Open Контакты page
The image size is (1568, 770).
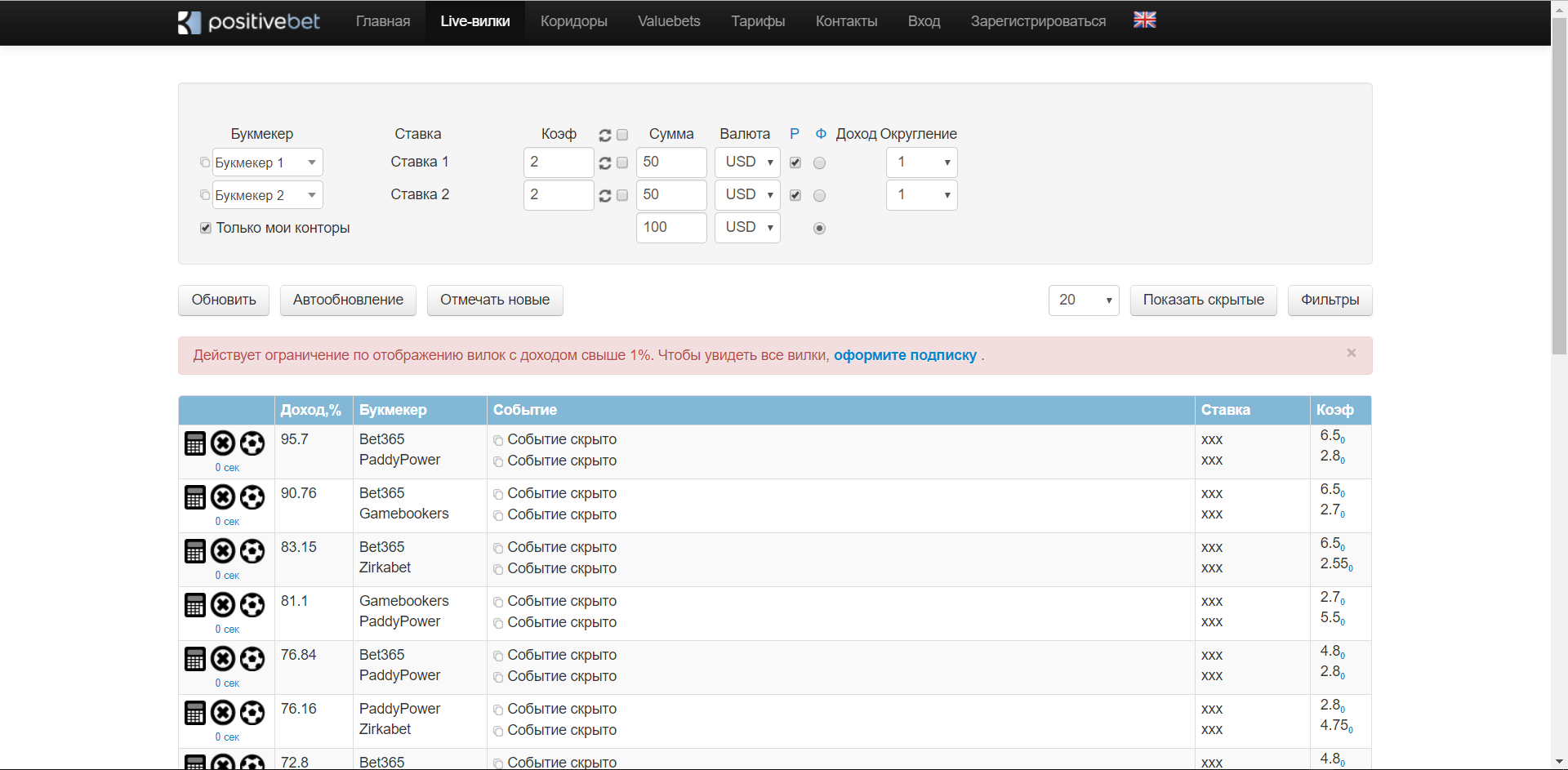click(846, 21)
